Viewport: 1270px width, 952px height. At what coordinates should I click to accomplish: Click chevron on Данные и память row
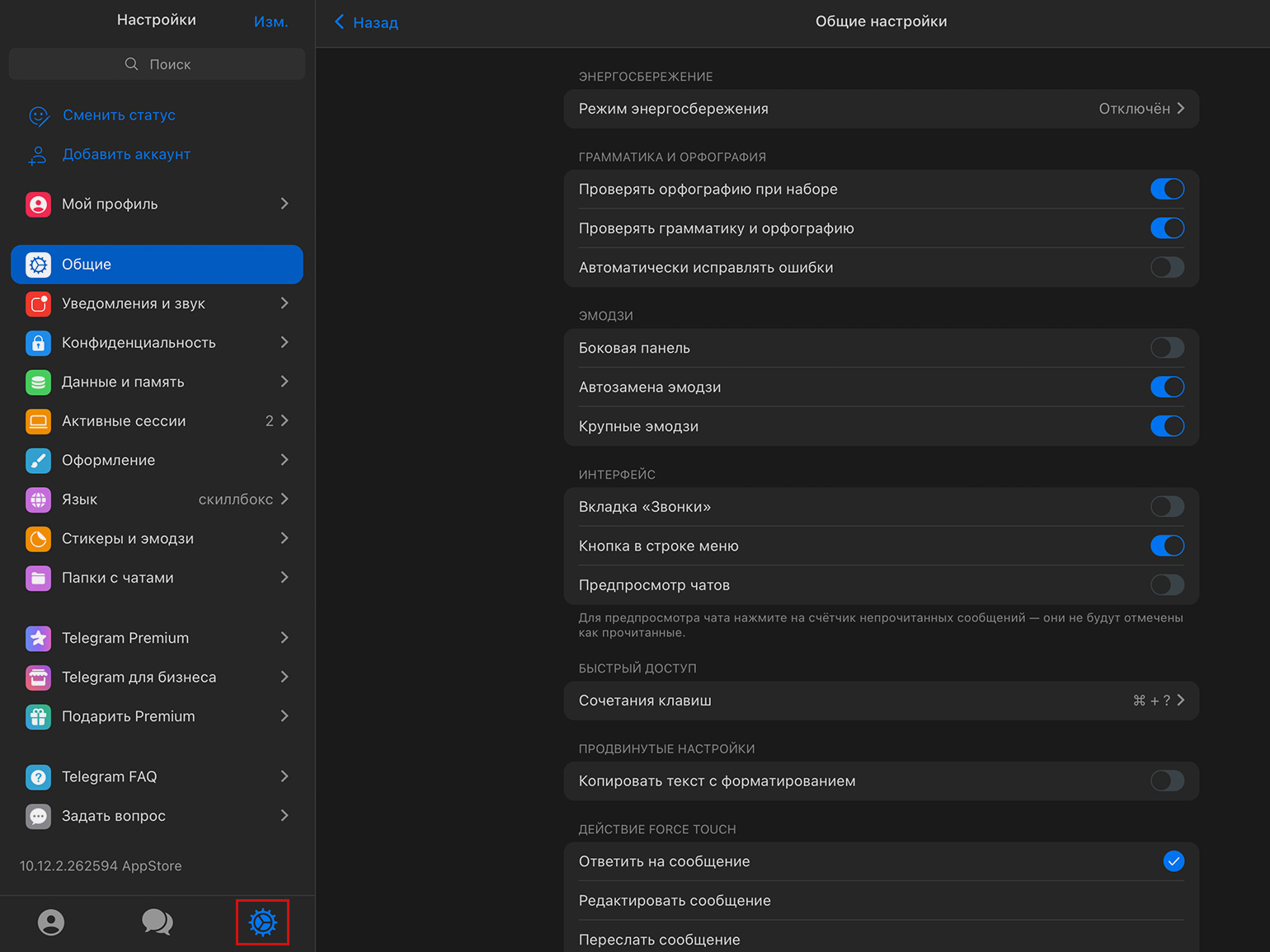pyautogui.click(x=285, y=382)
